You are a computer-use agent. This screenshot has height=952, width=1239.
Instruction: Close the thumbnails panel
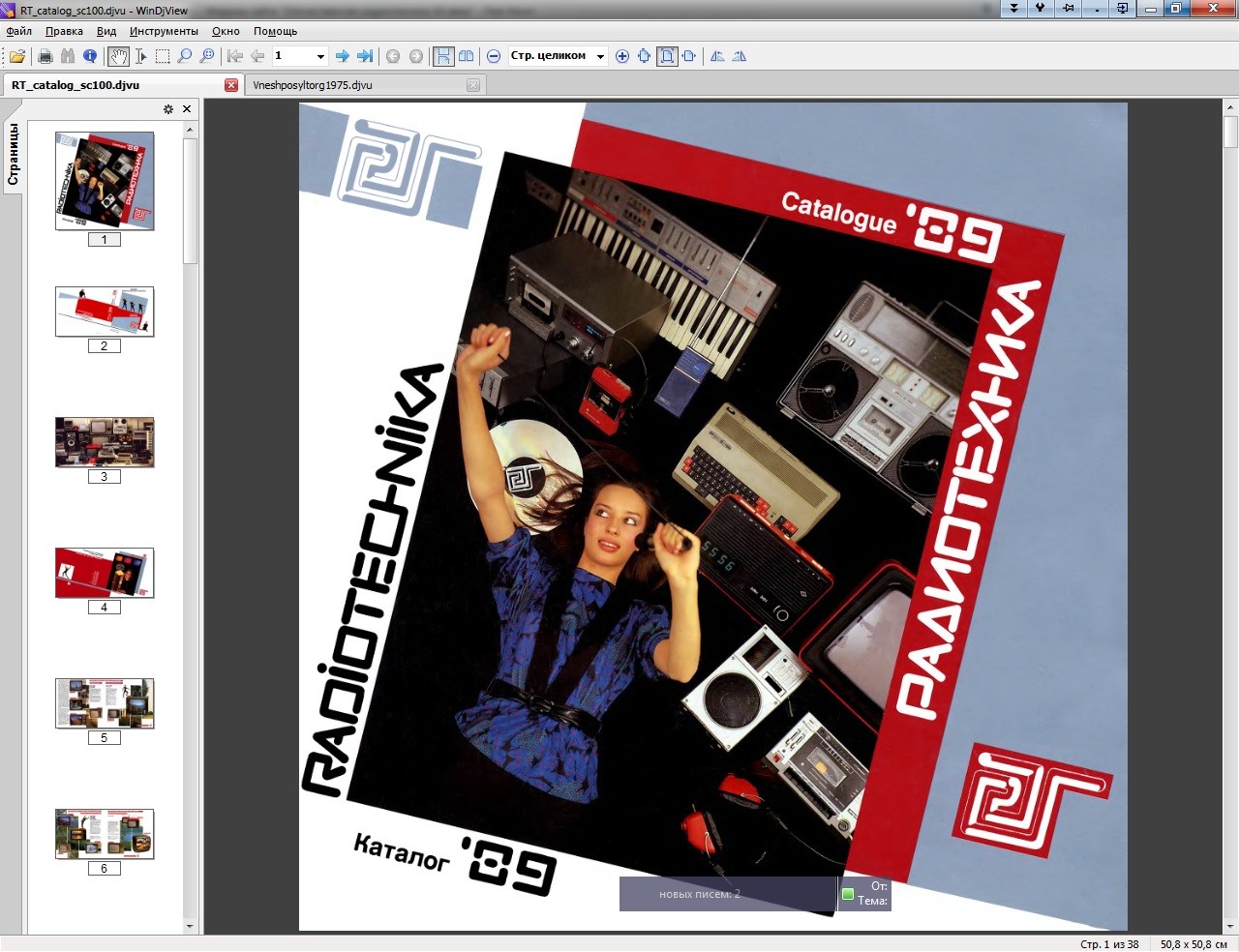[187, 109]
